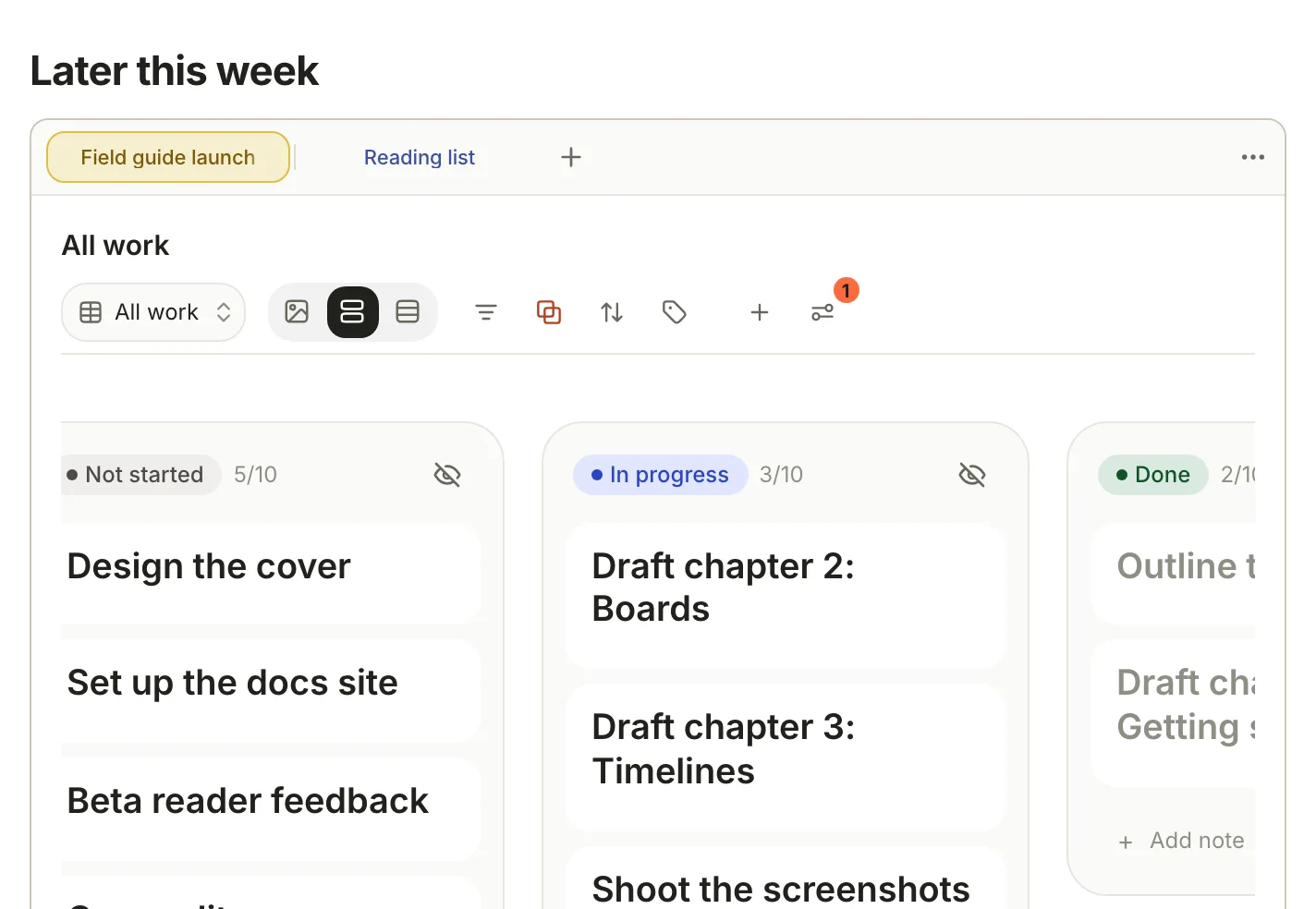The image size is (1316, 909).
Task: Click the tag label icon
Action: (x=675, y=312)
